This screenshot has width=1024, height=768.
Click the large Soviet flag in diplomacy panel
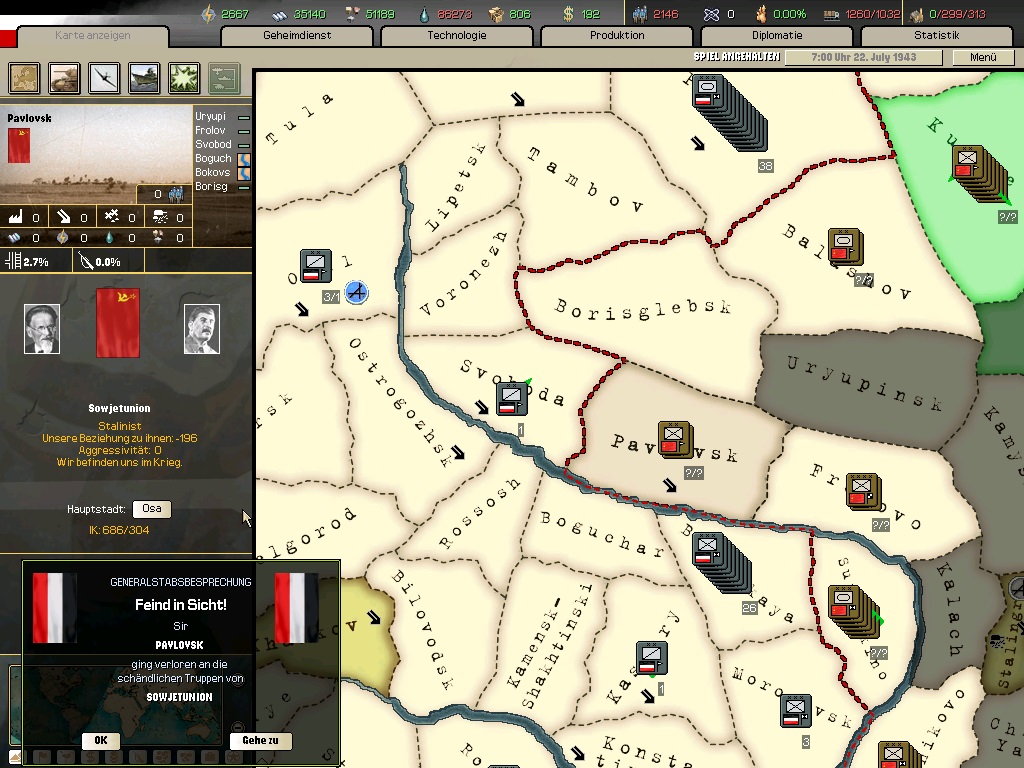click(118, 324)
